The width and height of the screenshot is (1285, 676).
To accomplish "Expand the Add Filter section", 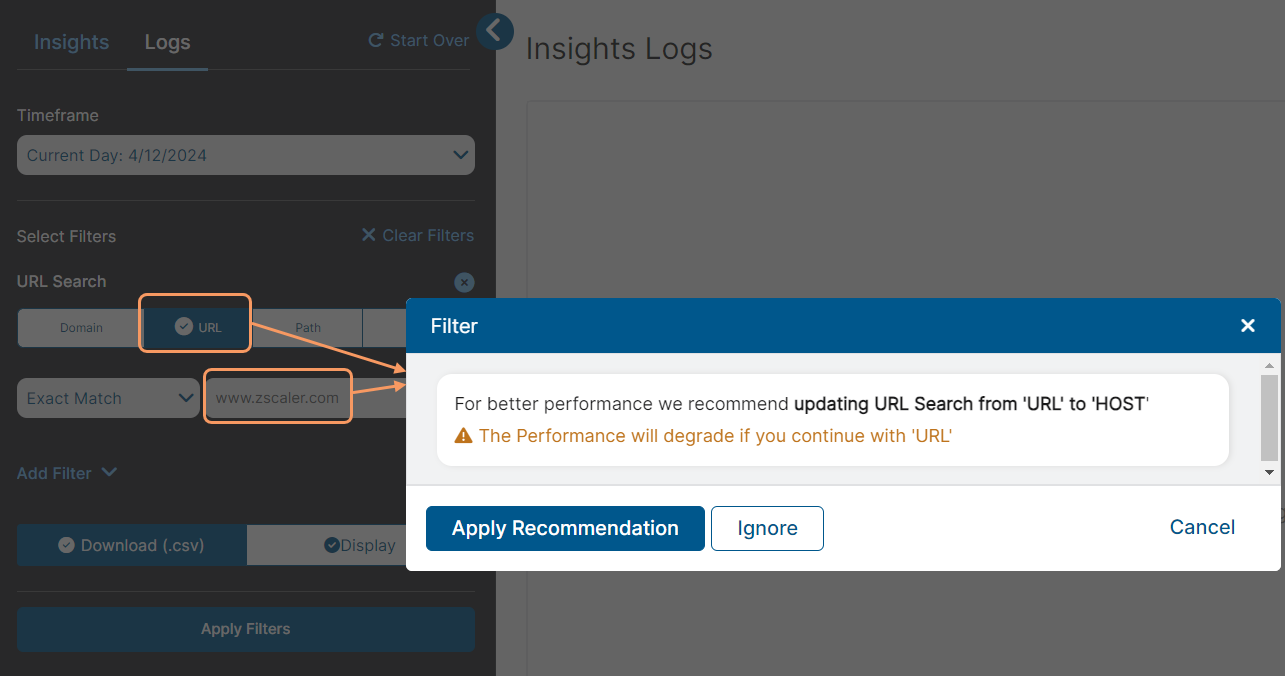I will (67, 472).
